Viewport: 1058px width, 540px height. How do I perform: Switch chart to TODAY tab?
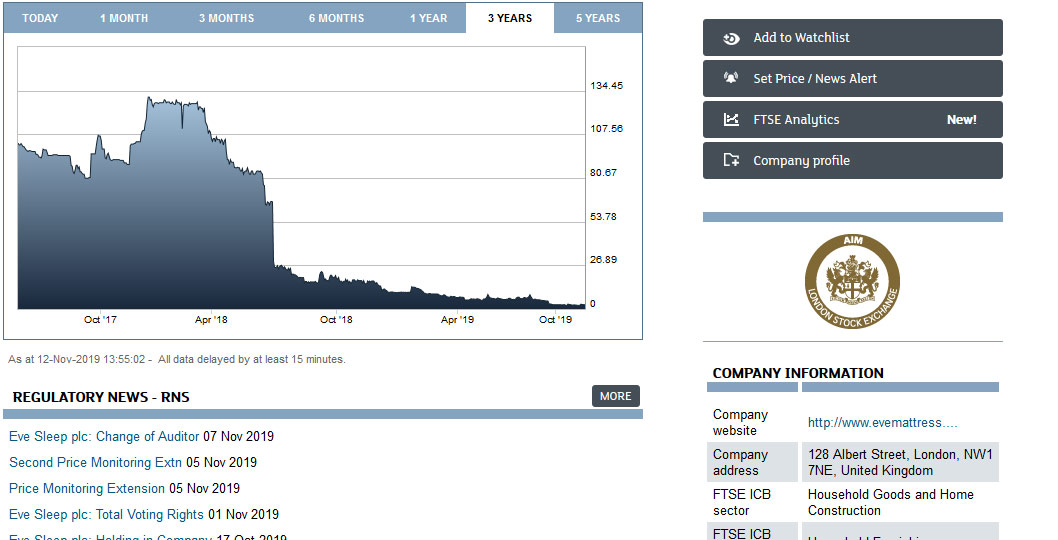[x=40, y=18]
